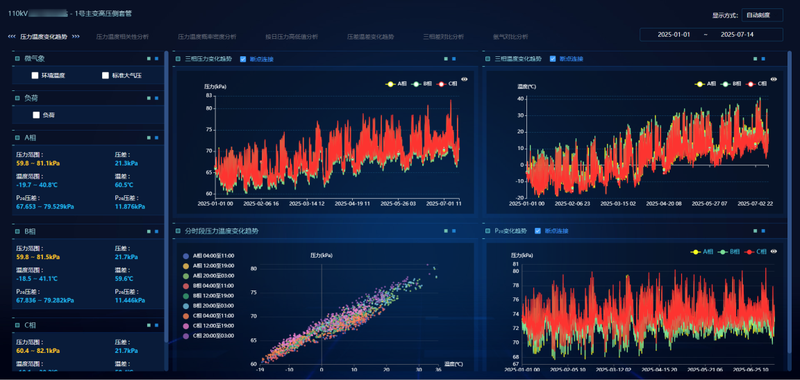Enable the 标准大气压 checkbox
Image resolution: width=800 pixels, height=380 pixels.
pyautogui.click(x=105, y=75)
